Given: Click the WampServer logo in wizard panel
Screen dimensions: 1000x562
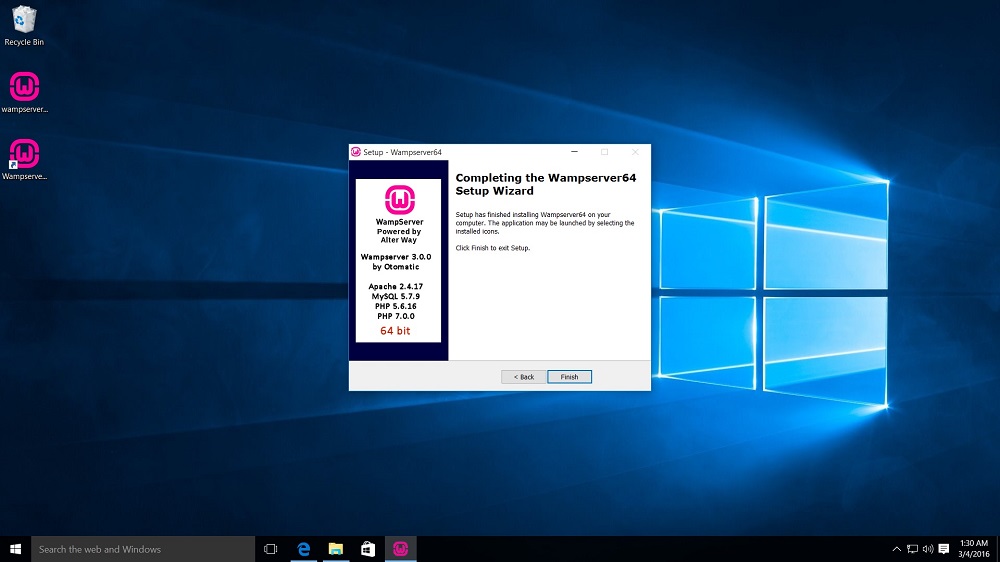Looking at the screenshot, I should click(400, 200).
